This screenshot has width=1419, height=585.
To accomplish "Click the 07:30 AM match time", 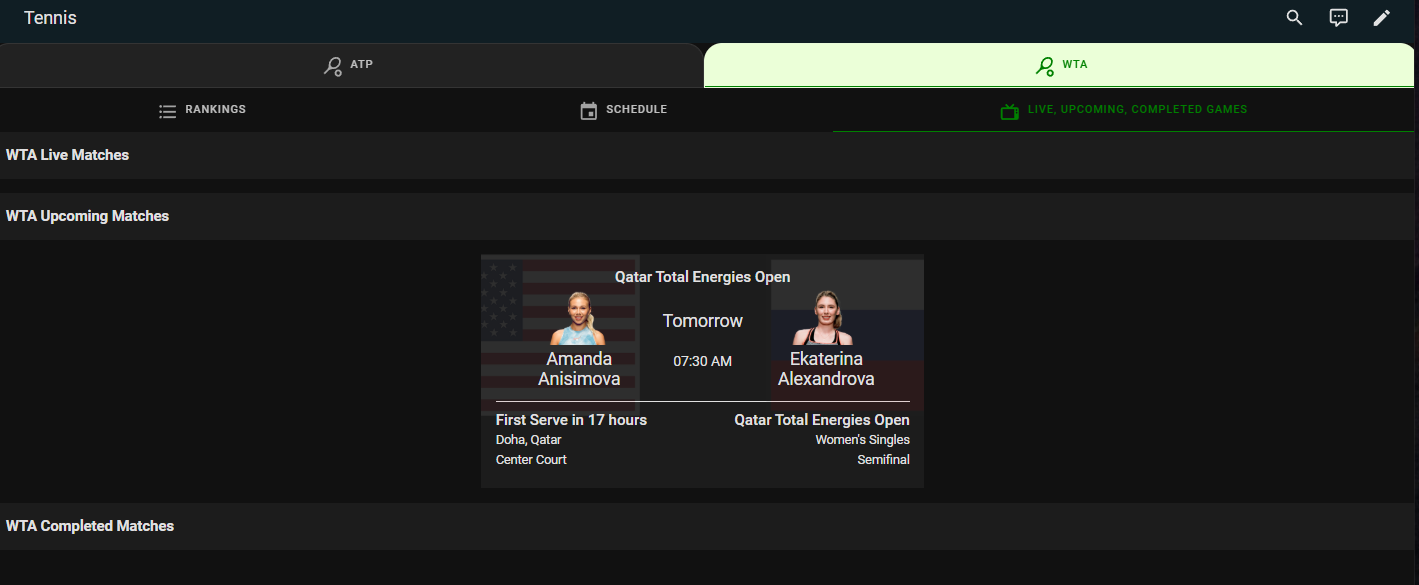I will (x=702, y=361).
